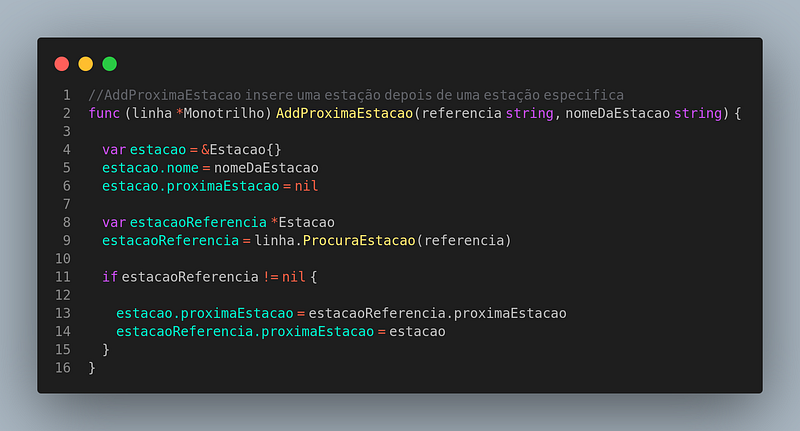Click the green maximize window dot
Screen dimensions: 800x431
pyautogui.click(x=110, y=64)
